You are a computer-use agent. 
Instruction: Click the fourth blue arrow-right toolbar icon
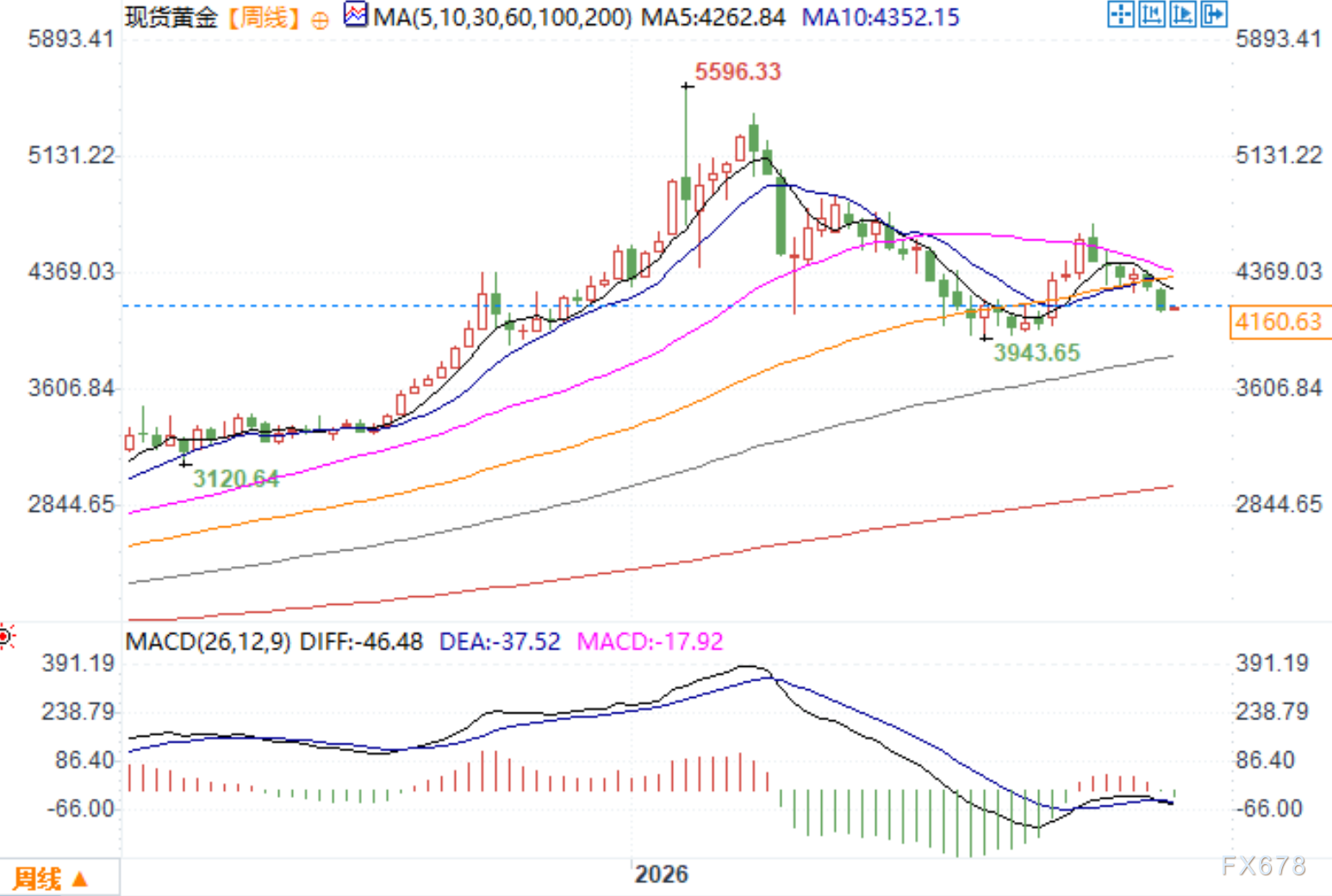[1214, 14]
